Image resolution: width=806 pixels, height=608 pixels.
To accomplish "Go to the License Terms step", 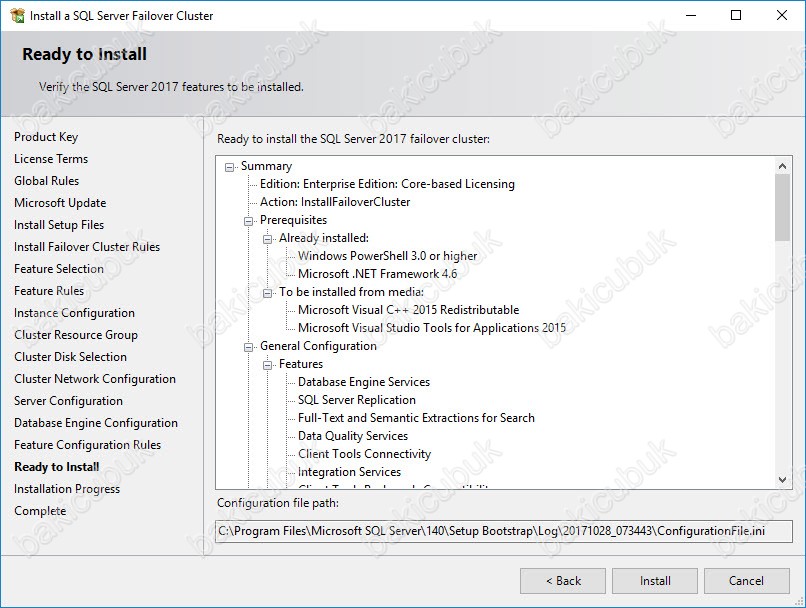I will [51, 159].
